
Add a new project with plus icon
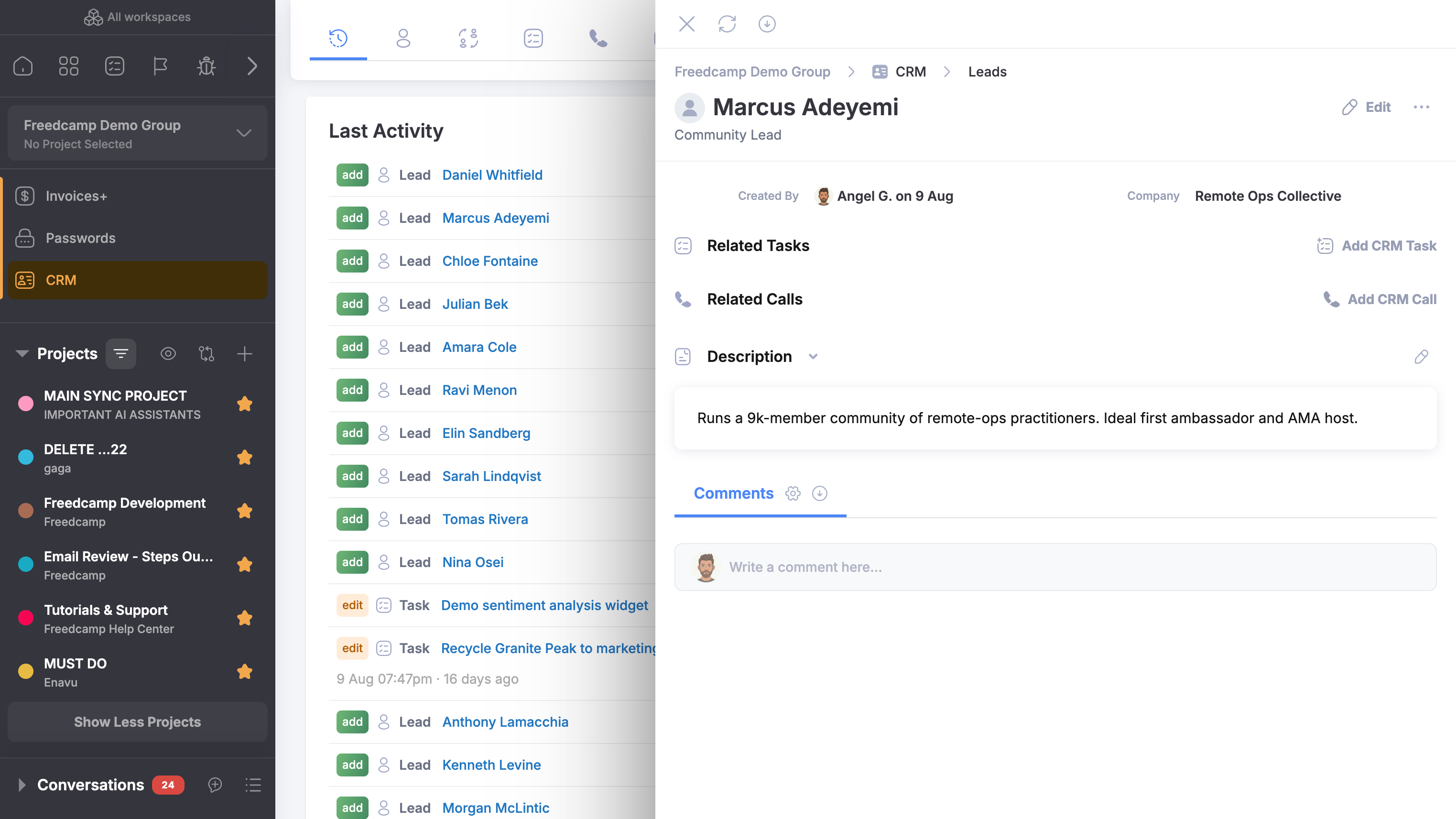tap(244, 354)
